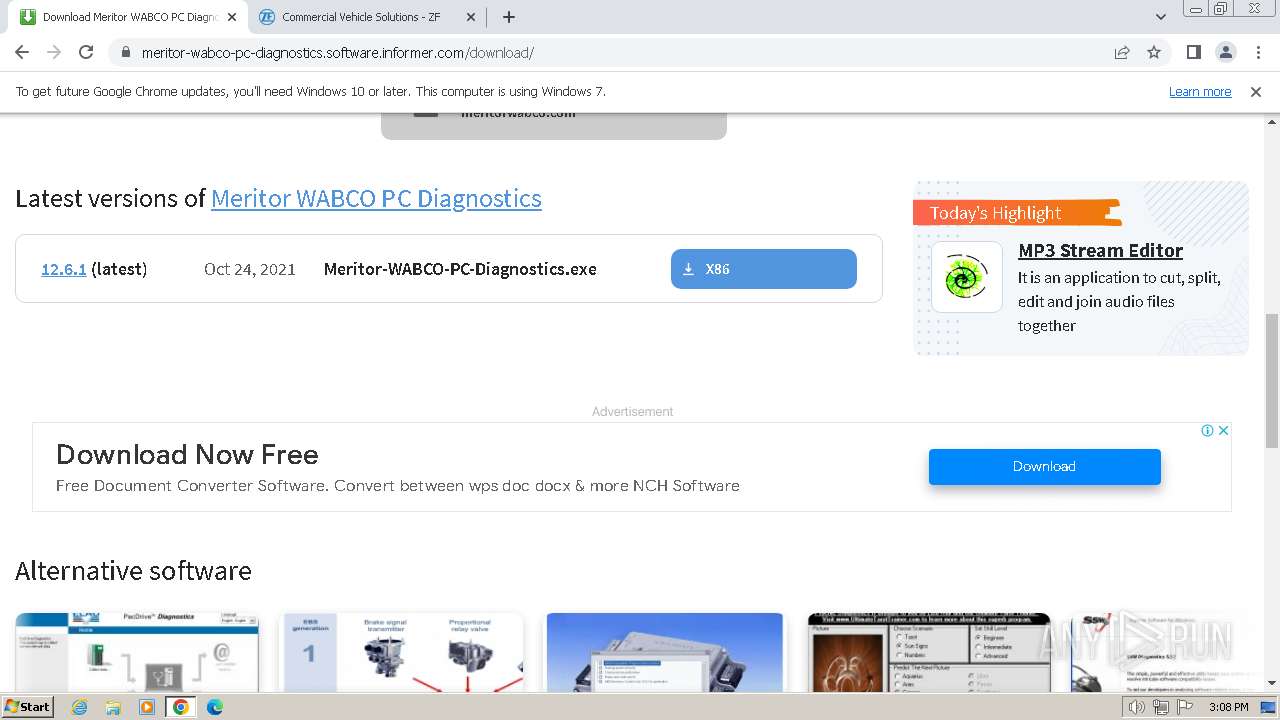Image resolution: width=1280 pixels, height=720 pixels.
Task: Open PacDrive Diagnostics alternative thumbnail
Action: coord(137,652)
